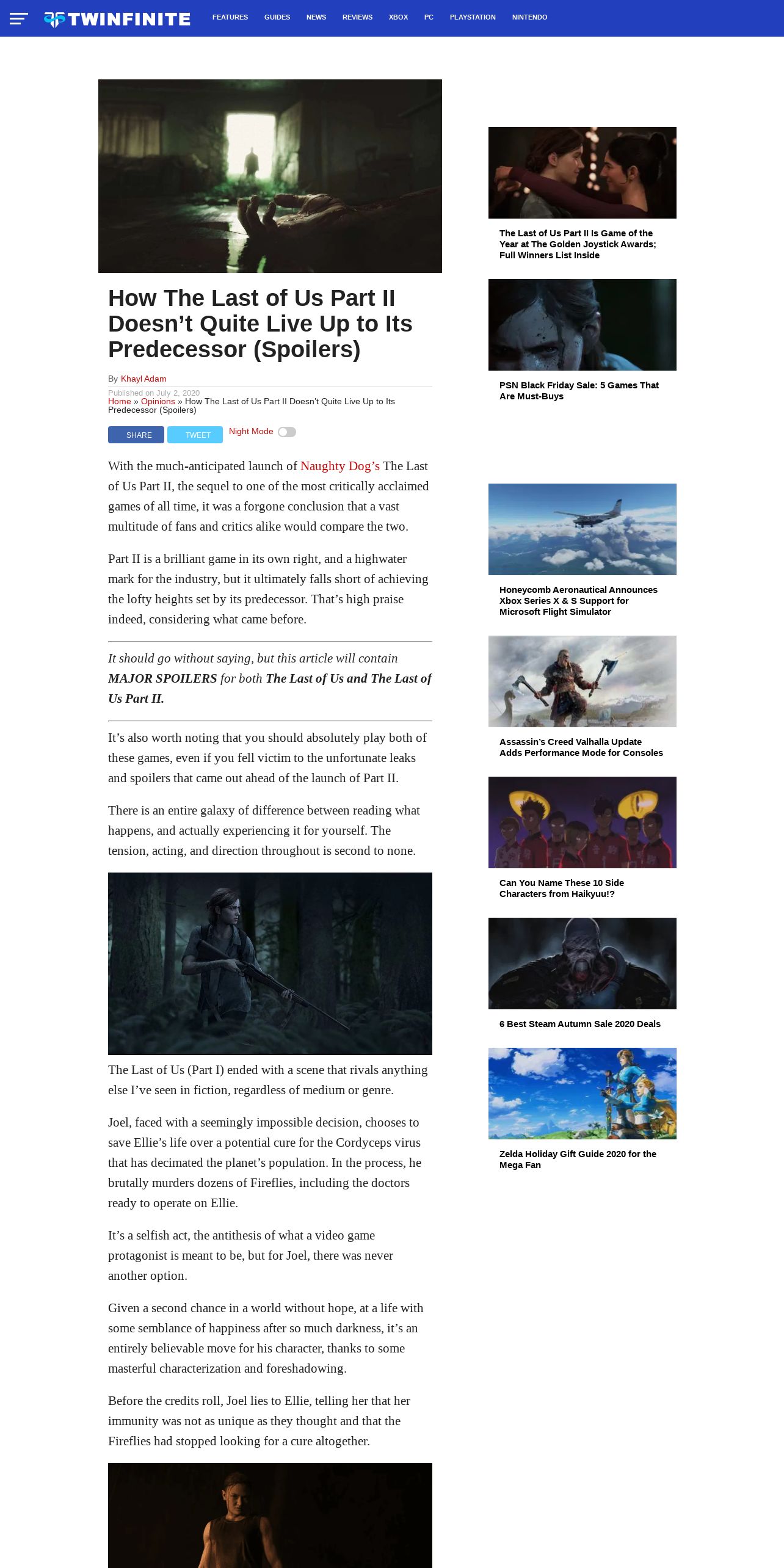This screenshot has height=1568, width=784.
Task: Click the 'Published on July 2, 2020' text
Action: pos(154,393)
